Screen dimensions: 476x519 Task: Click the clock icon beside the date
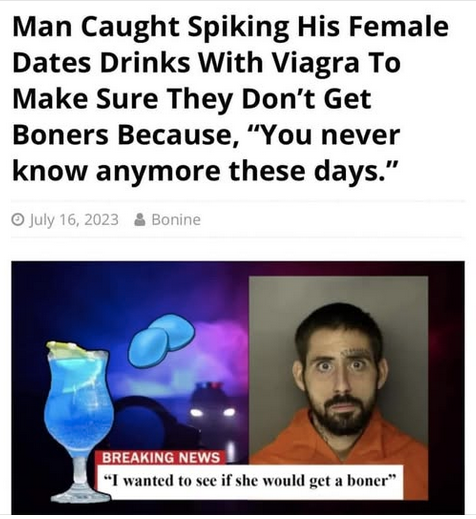(x=18, y=220)
